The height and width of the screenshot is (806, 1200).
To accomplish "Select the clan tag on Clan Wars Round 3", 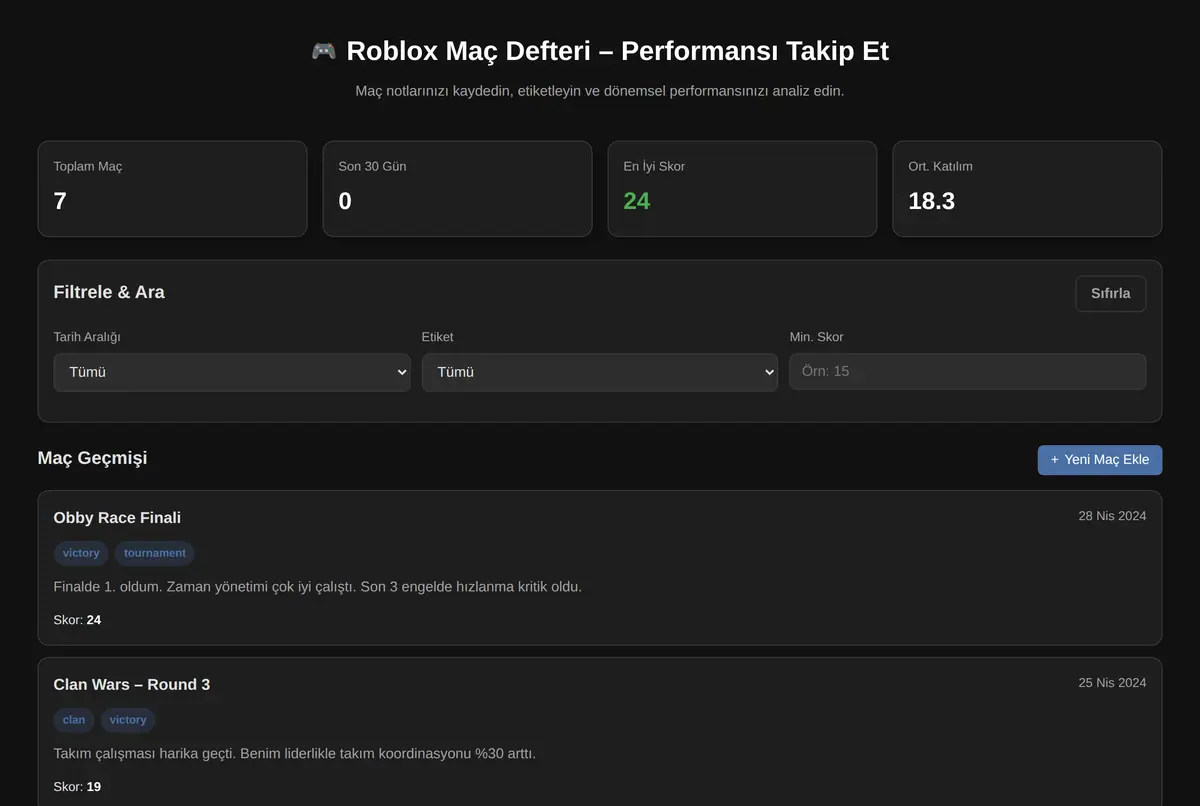I will (74, 720).
